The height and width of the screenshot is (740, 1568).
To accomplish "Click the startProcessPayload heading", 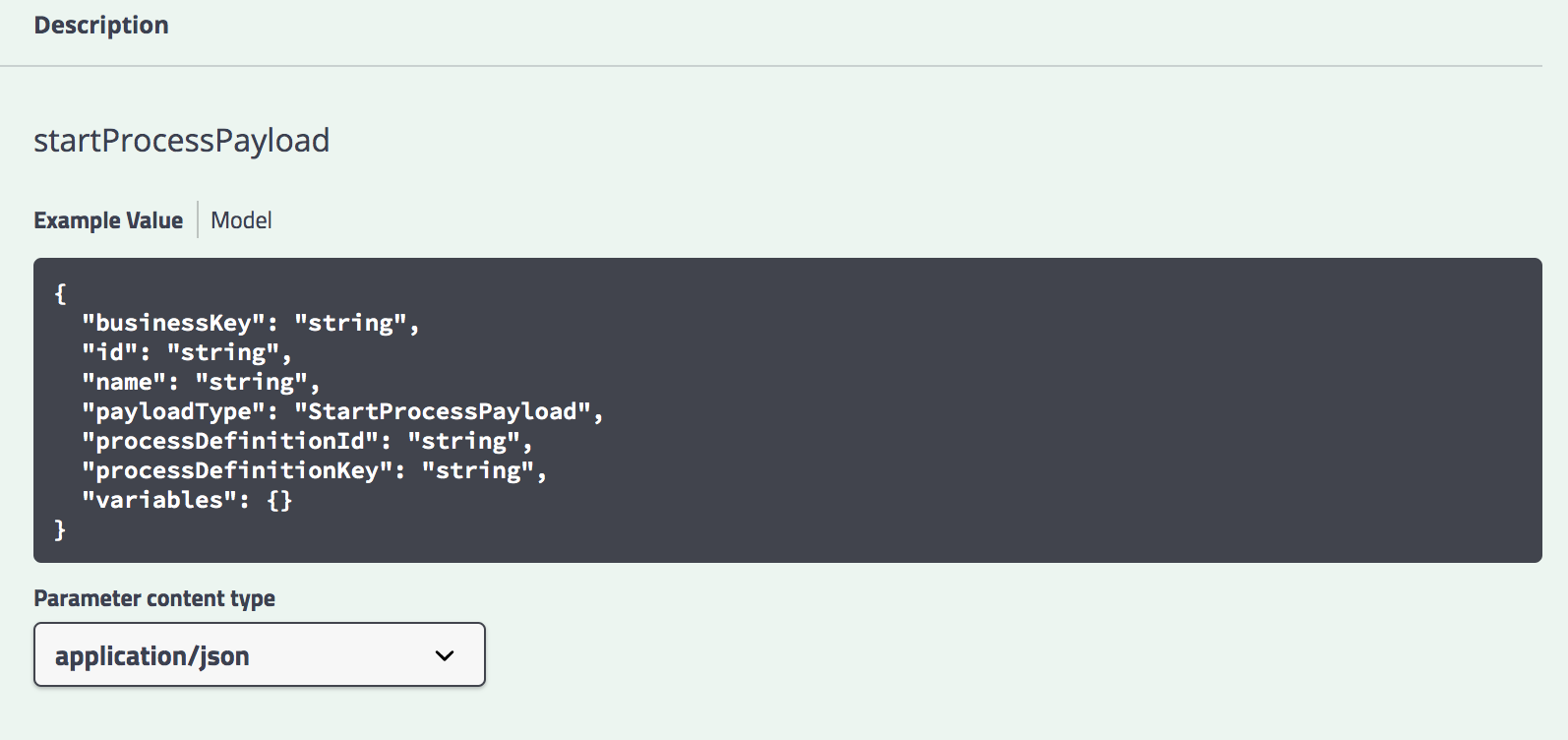I will (x=181, y=140).
